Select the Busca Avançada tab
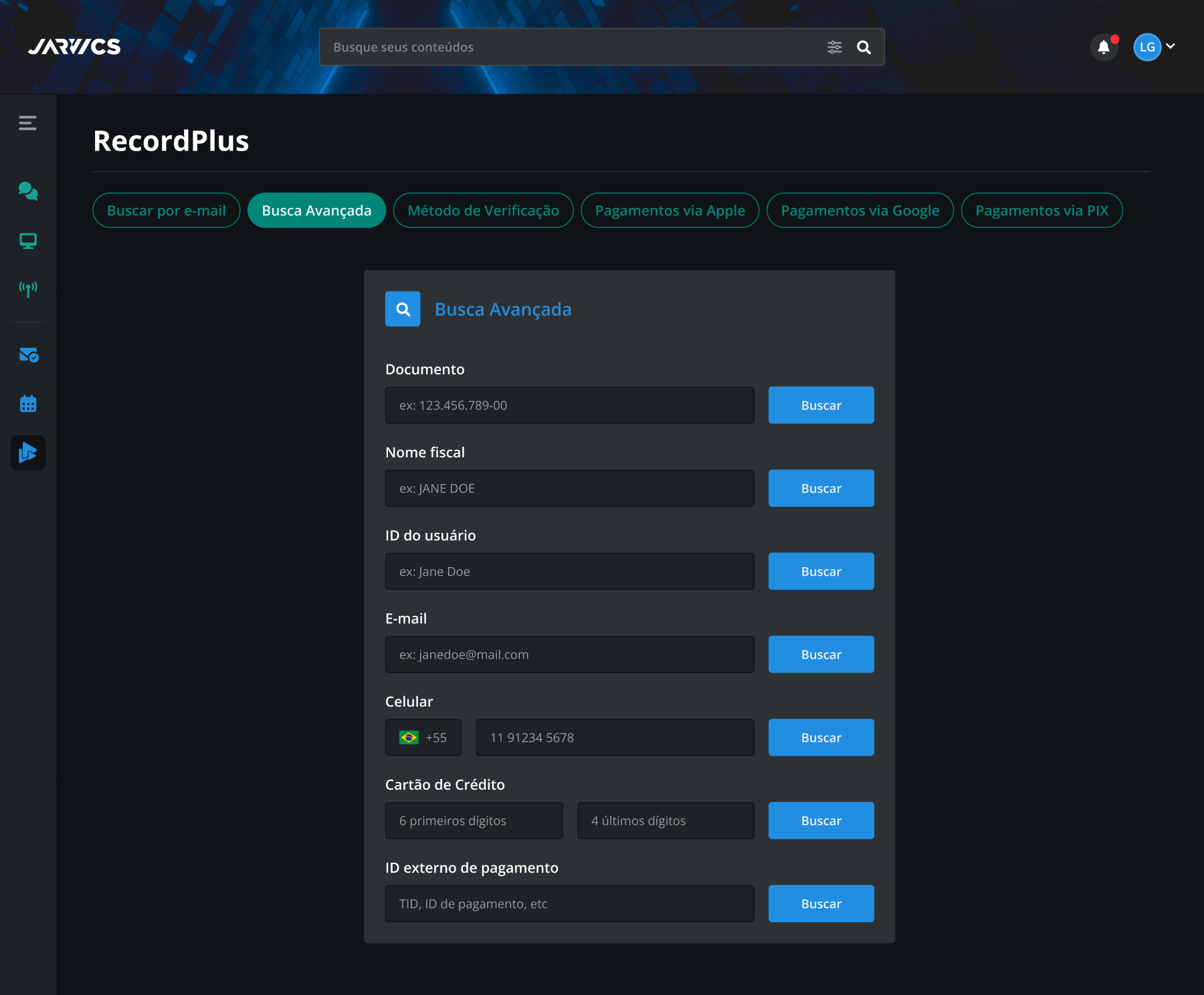This screenshot has width=1204, height=995. (x=316, y=211)
